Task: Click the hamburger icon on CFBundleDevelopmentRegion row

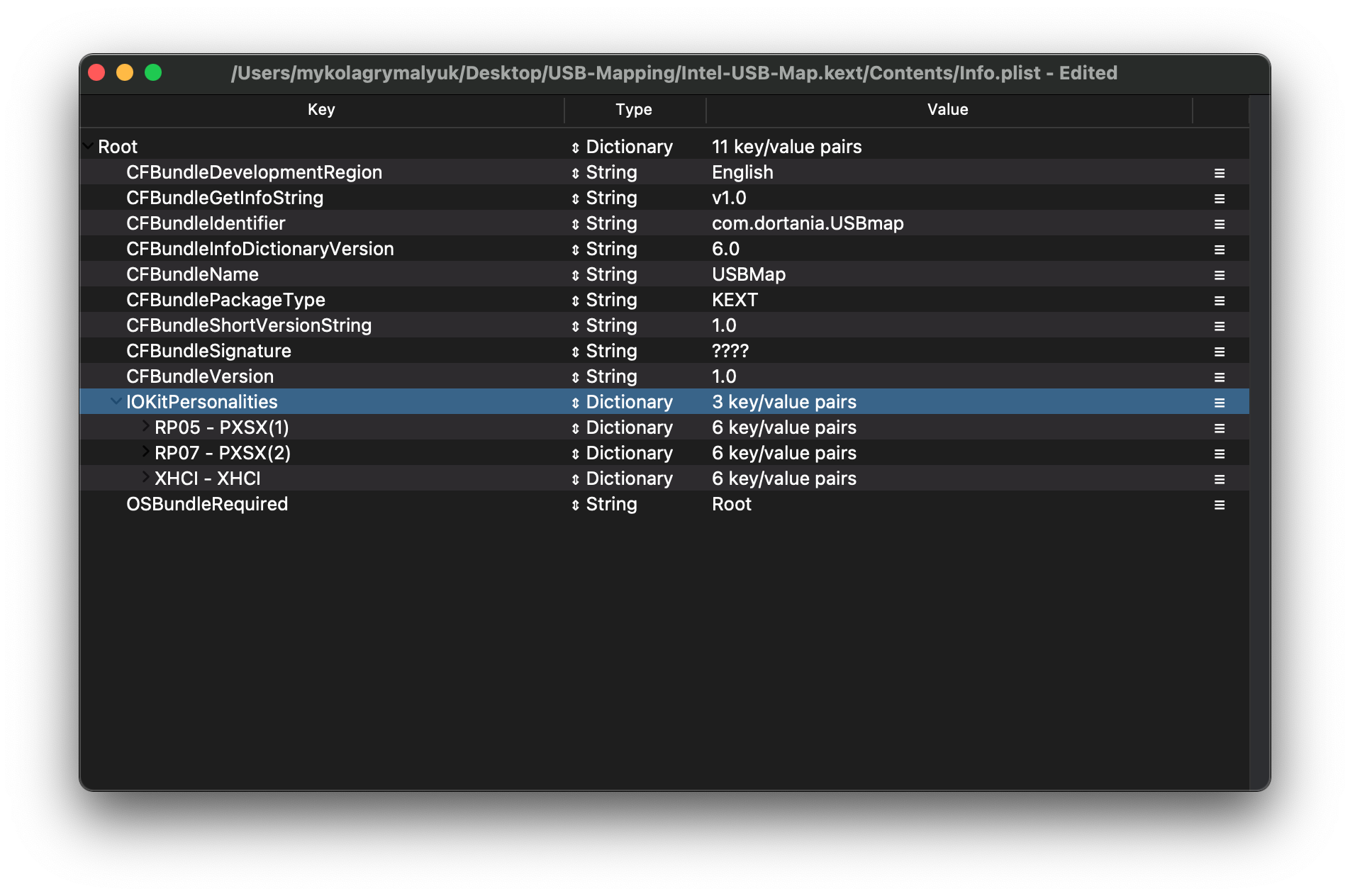Action: [x=1219, y=173]
